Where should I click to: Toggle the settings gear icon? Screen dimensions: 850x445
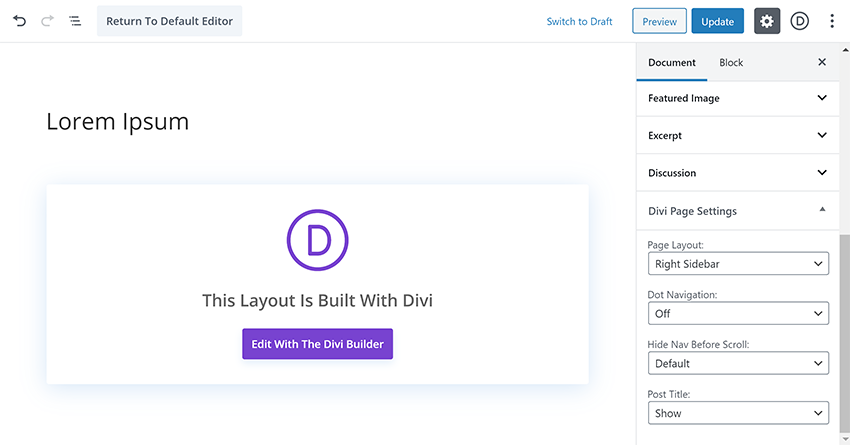tap(767, 21)
